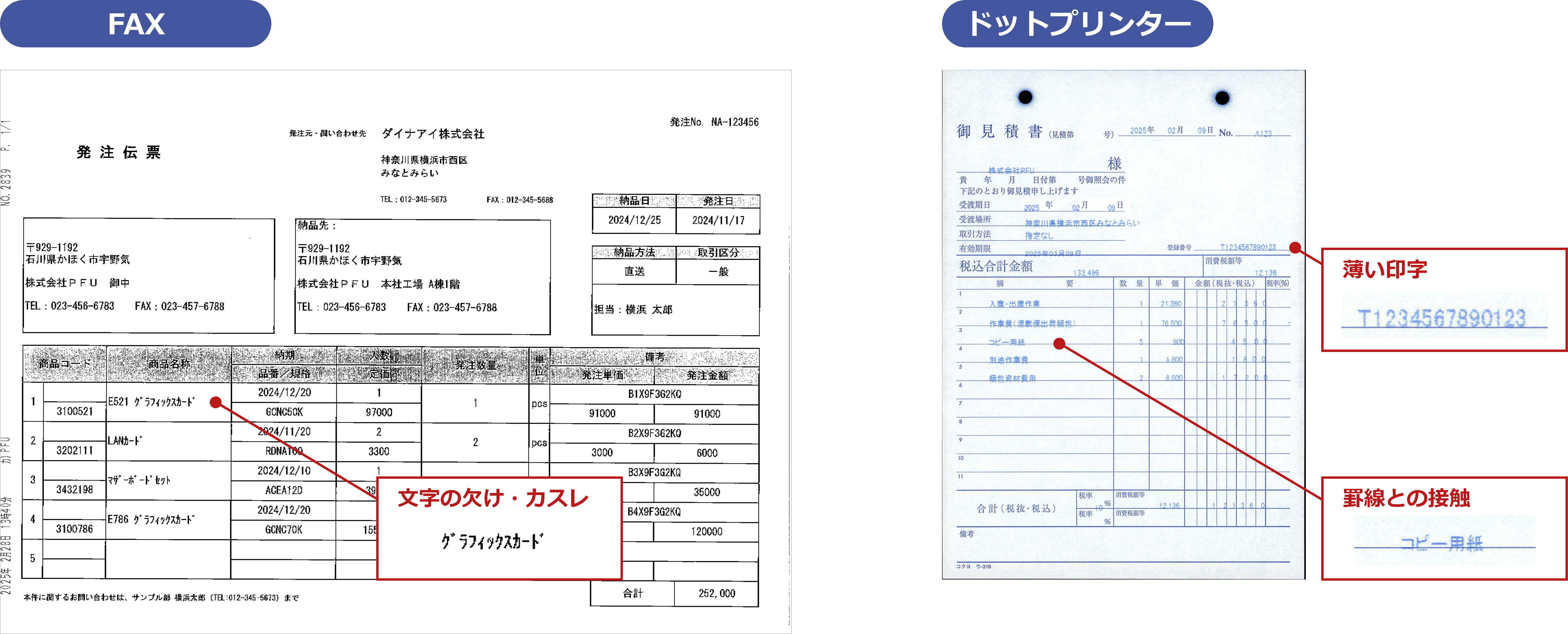Click red dot marker on コピー用紙 row
Viewport: 1568px width, 634px height.
[x=1059, y=343]
